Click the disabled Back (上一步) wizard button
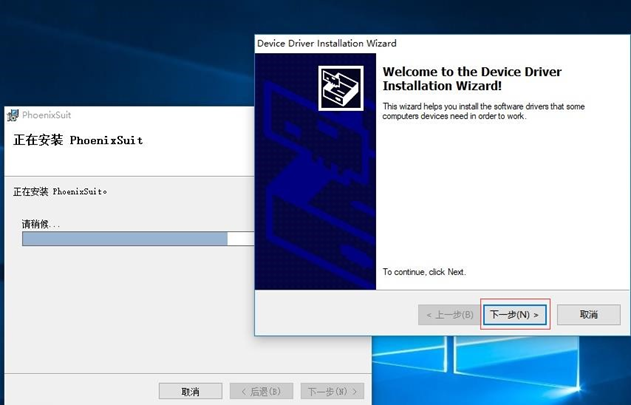The height and width of the screenshot is (405, 631). pos(450,314)
